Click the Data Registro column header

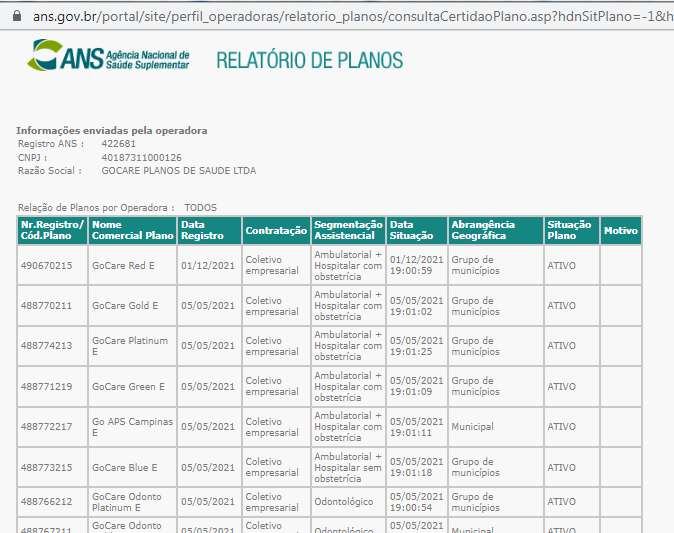click(209, 230)
